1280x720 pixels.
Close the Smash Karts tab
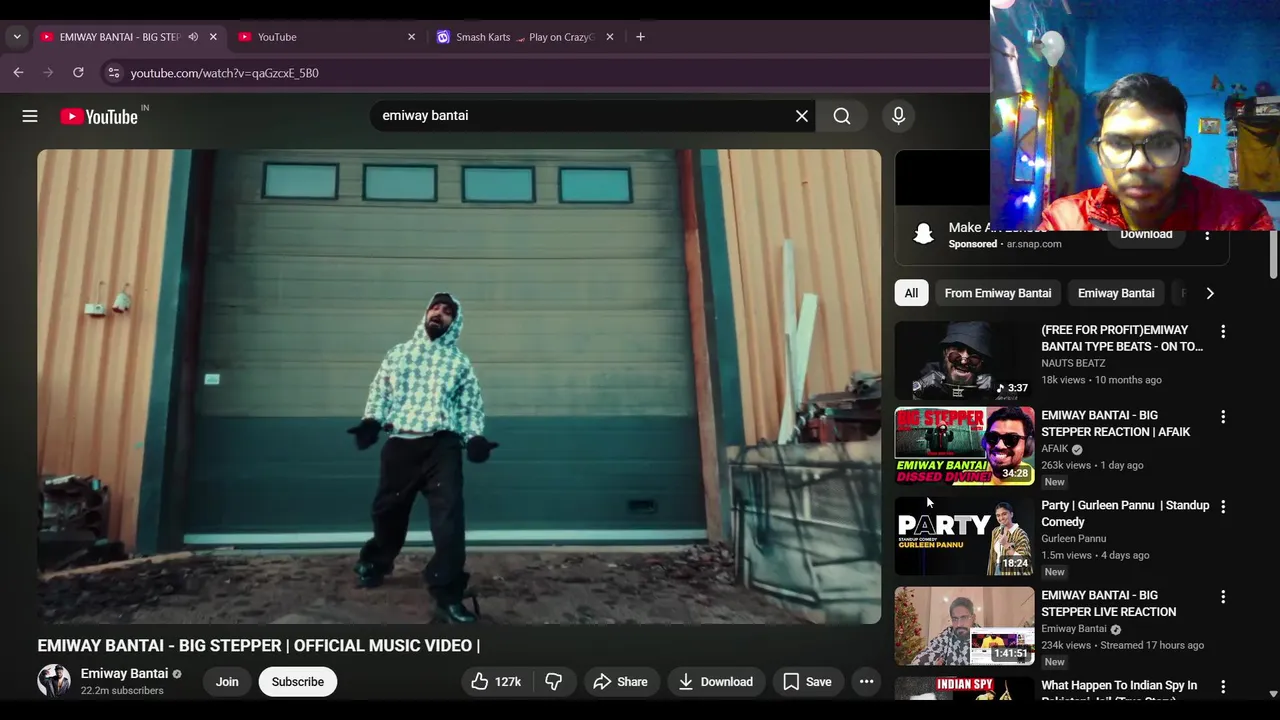610,37
